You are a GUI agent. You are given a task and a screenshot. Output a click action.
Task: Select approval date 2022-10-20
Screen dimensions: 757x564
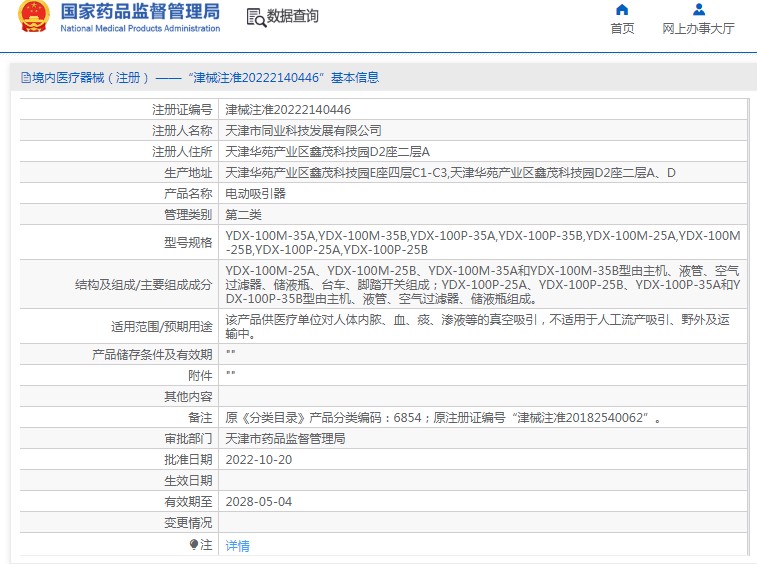coord(259,460)
